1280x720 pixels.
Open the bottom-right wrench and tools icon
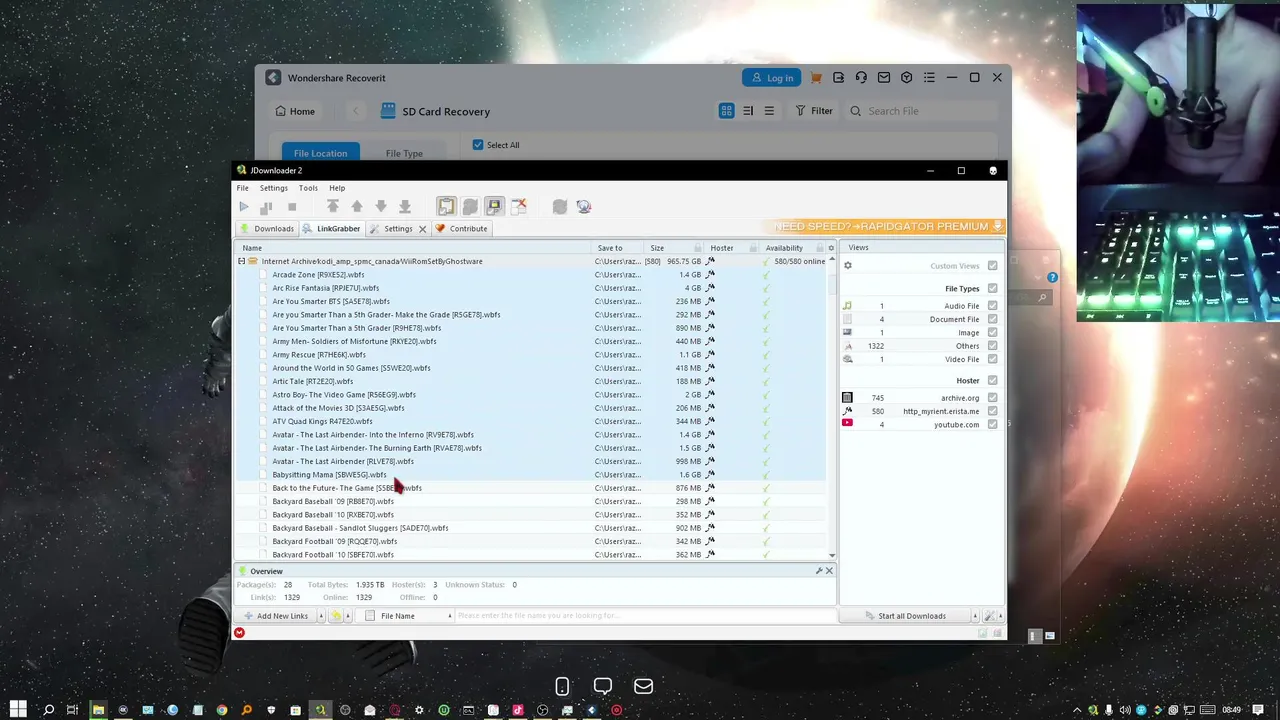[990, 616]
